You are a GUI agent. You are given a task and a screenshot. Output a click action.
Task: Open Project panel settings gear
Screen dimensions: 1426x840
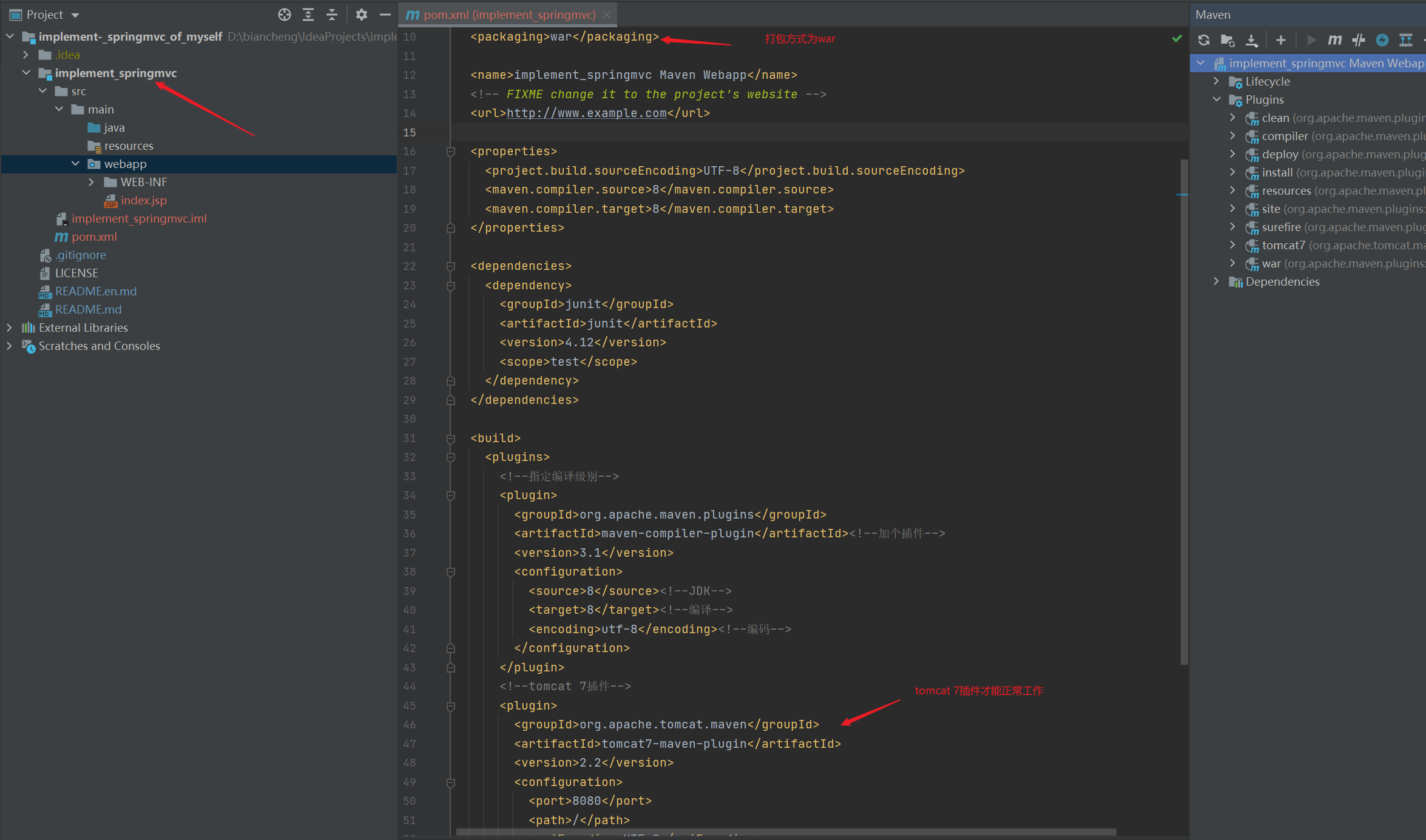pyautogui.click(x=362, y=15)
